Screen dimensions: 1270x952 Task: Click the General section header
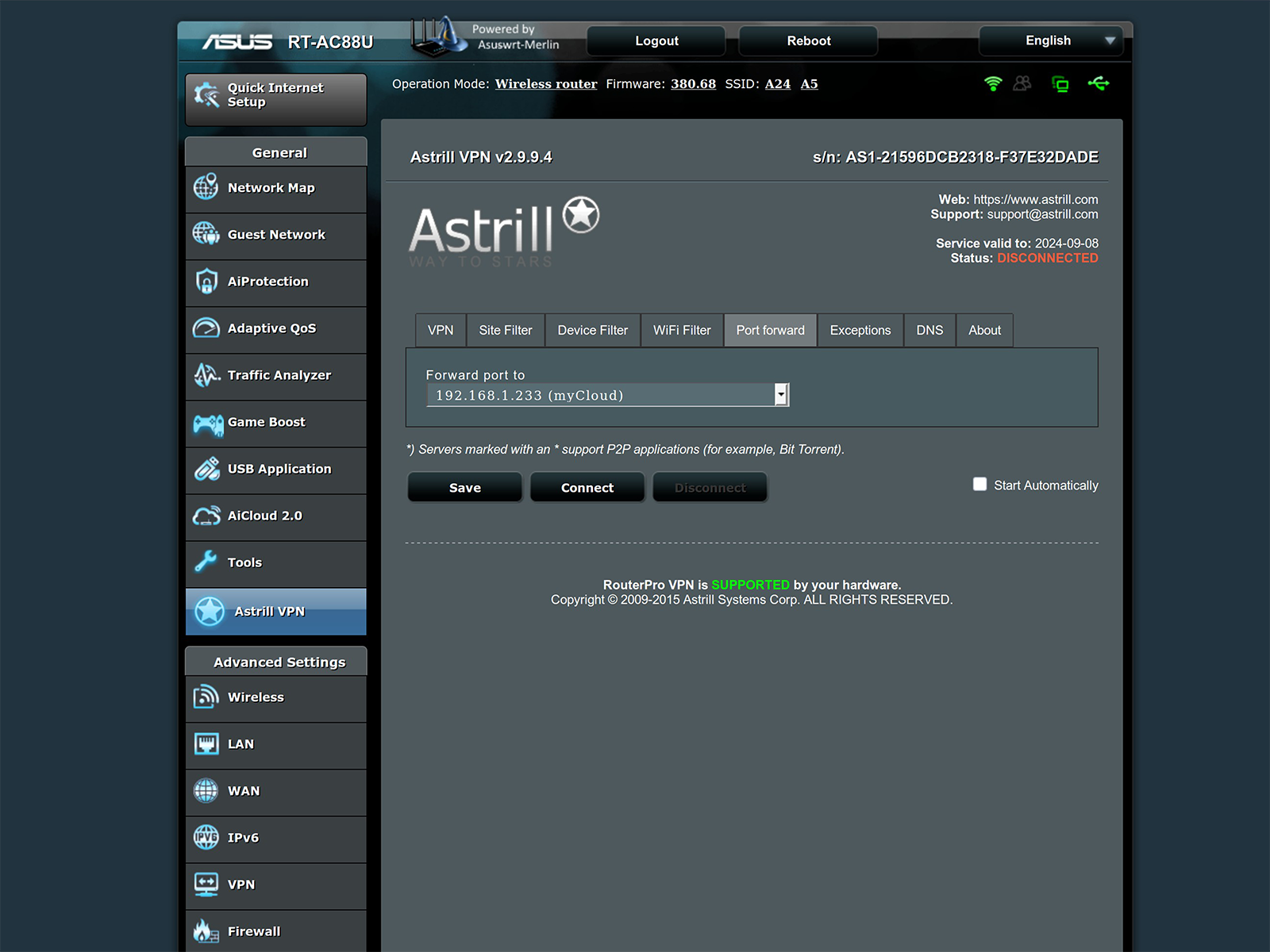click(x=276, y=152)
